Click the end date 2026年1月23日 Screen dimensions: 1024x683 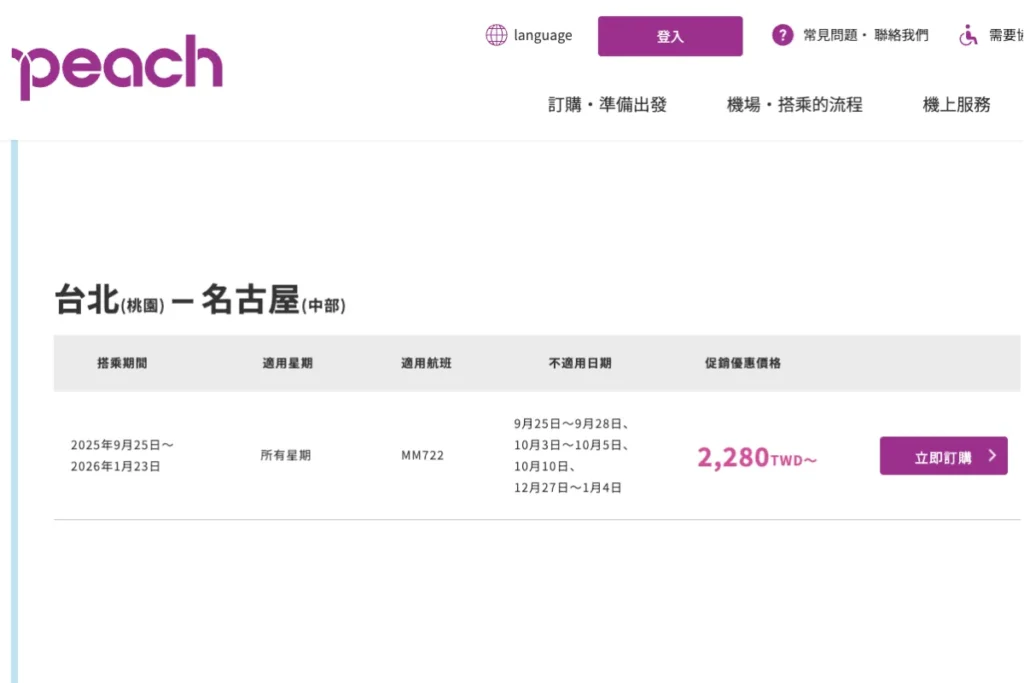[x=116, y=466]
